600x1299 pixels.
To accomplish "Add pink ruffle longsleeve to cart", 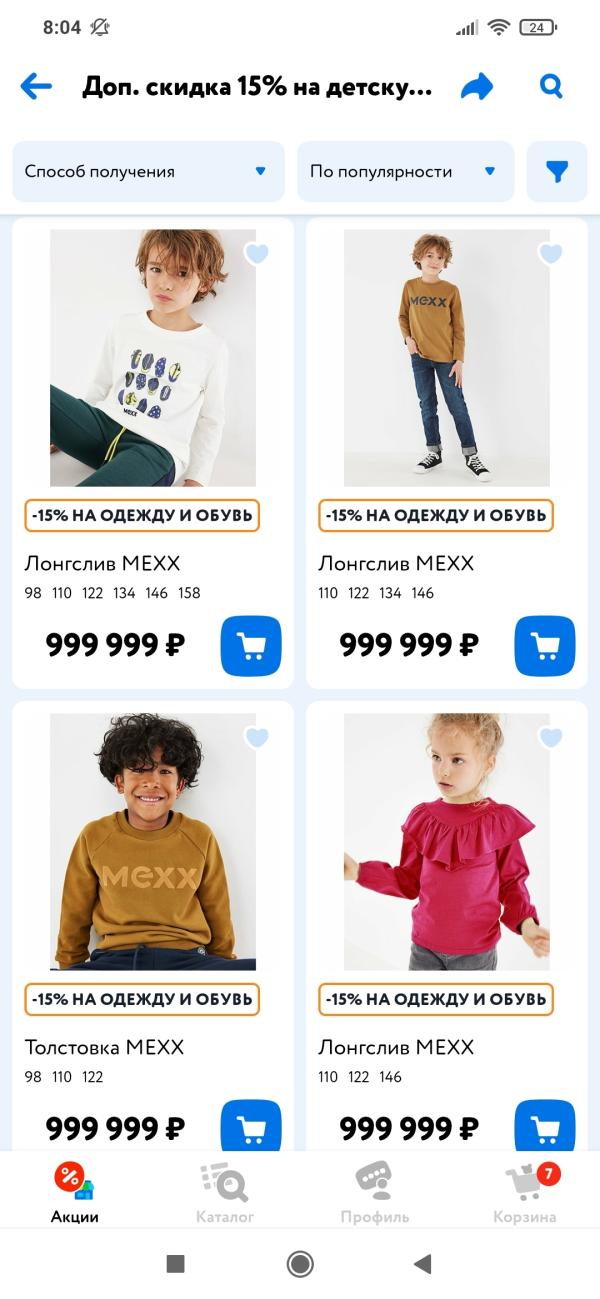I will point(545,1125).
